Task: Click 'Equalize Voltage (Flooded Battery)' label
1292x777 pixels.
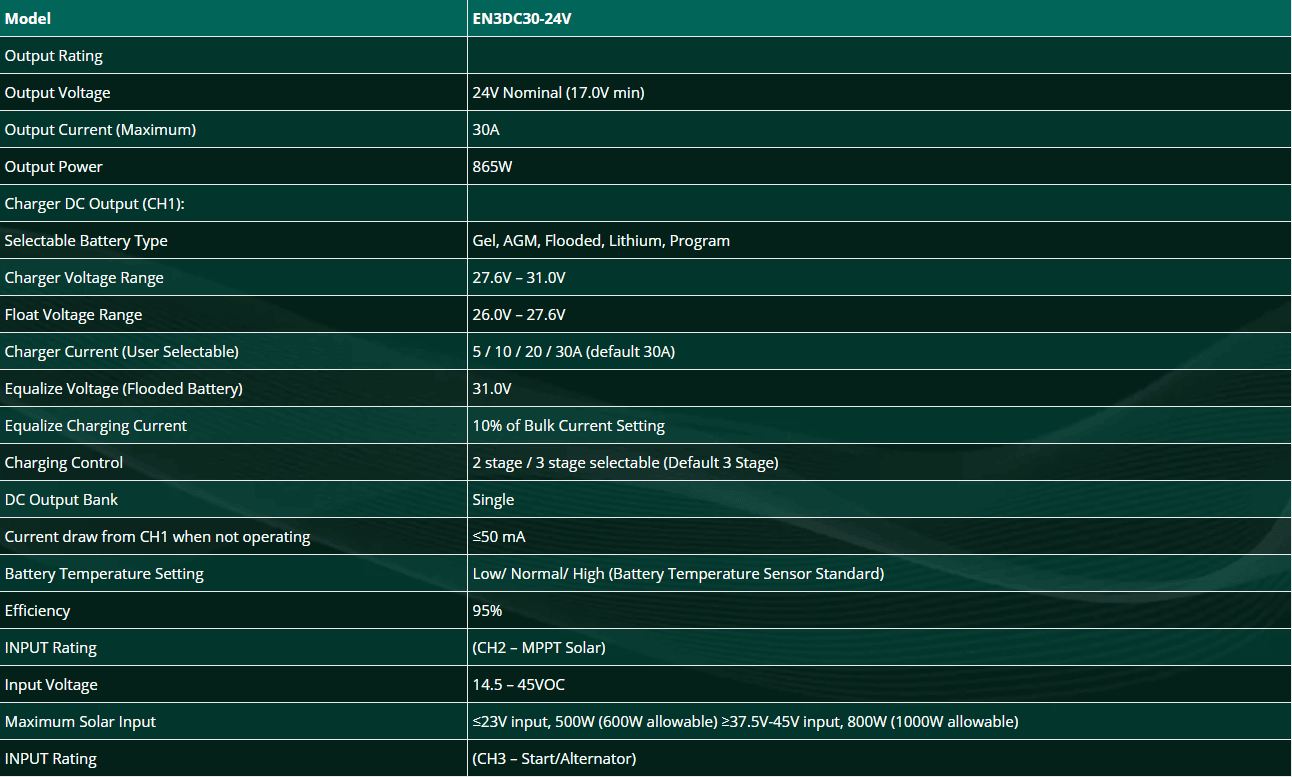Action: point(124,389)
